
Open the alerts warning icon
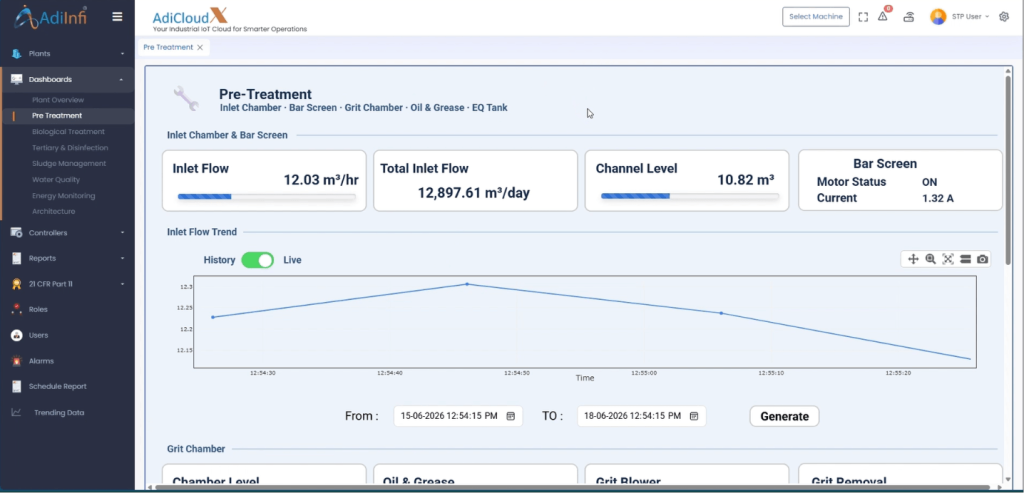tap(883, 17)
